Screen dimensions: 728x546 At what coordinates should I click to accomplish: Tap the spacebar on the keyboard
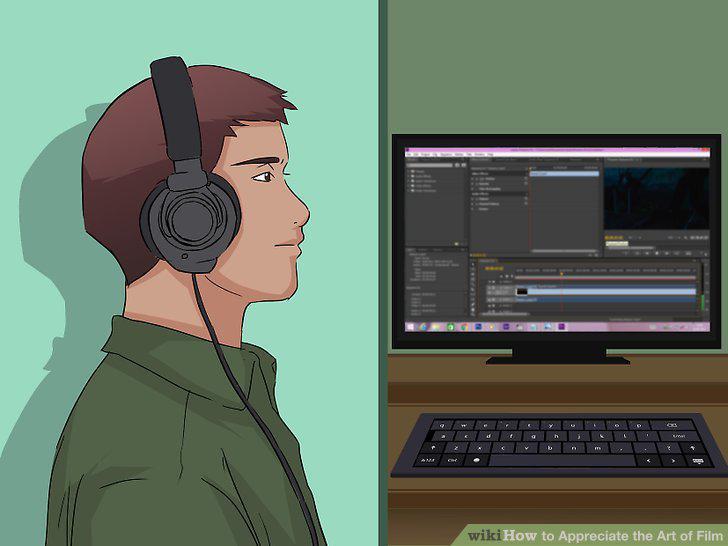tap(562, 461)
